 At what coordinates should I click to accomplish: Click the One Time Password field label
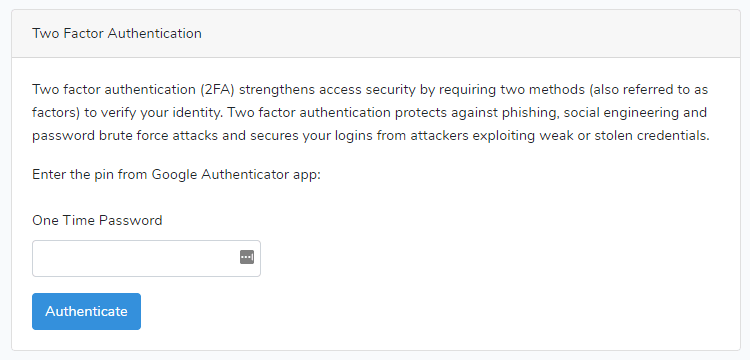pyautogui.click(x=97, y=220)
